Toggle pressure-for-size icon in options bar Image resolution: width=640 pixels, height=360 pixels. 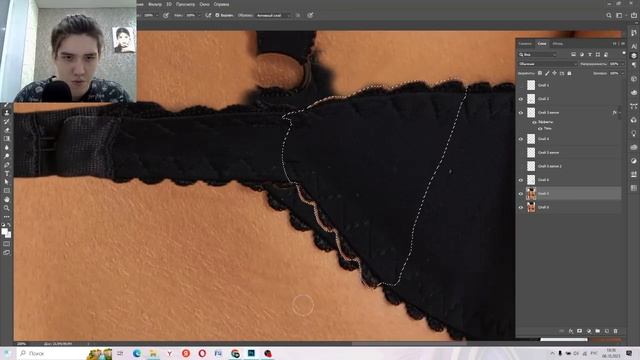pos(310,15)
